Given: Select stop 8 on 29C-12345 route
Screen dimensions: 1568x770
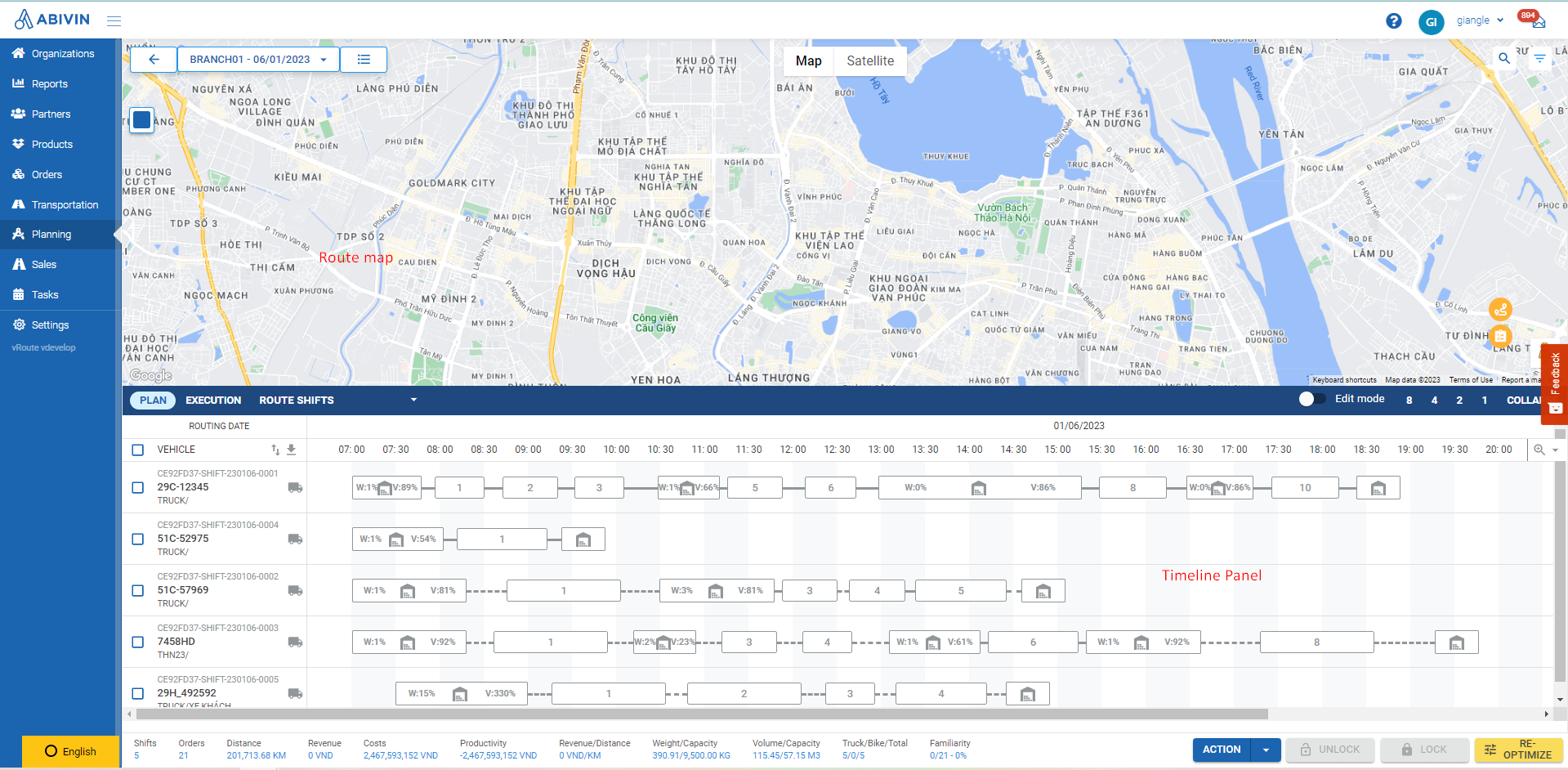Looking at the screenshot, I should click(x=1132, y=488).
